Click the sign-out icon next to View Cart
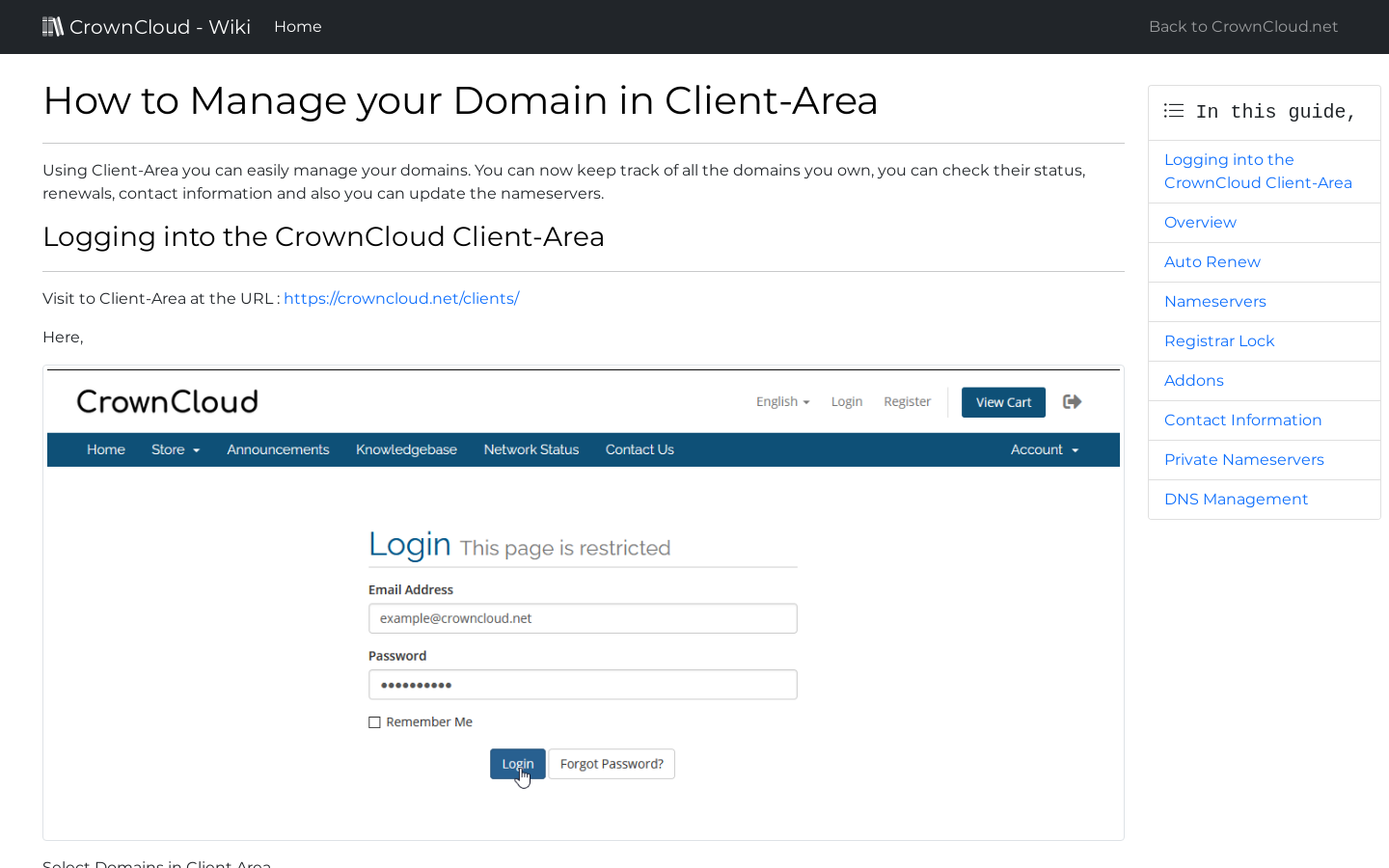Image resolution: width=1389 pixels, height=868 pixels. click(x=1072, y=401)
